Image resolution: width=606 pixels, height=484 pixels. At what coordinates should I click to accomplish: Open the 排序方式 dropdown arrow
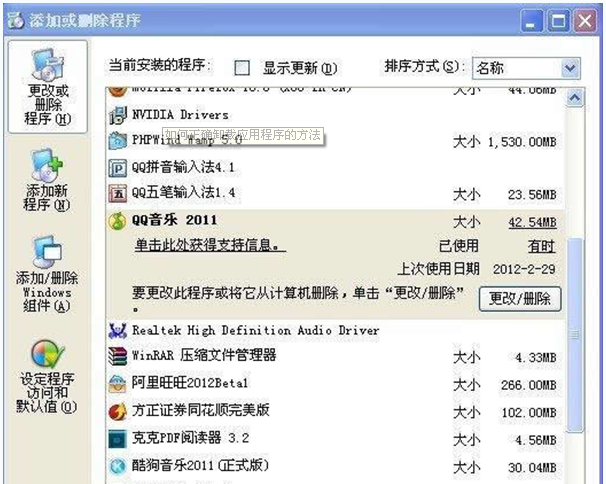(570, 68)
